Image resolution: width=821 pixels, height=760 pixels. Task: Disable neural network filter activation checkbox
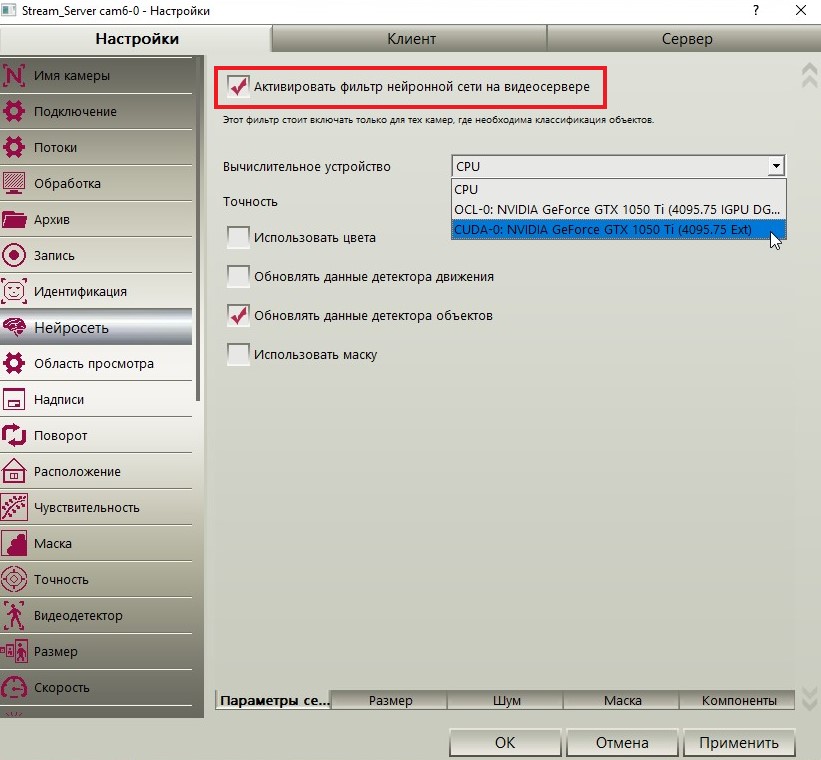point(238,86)
